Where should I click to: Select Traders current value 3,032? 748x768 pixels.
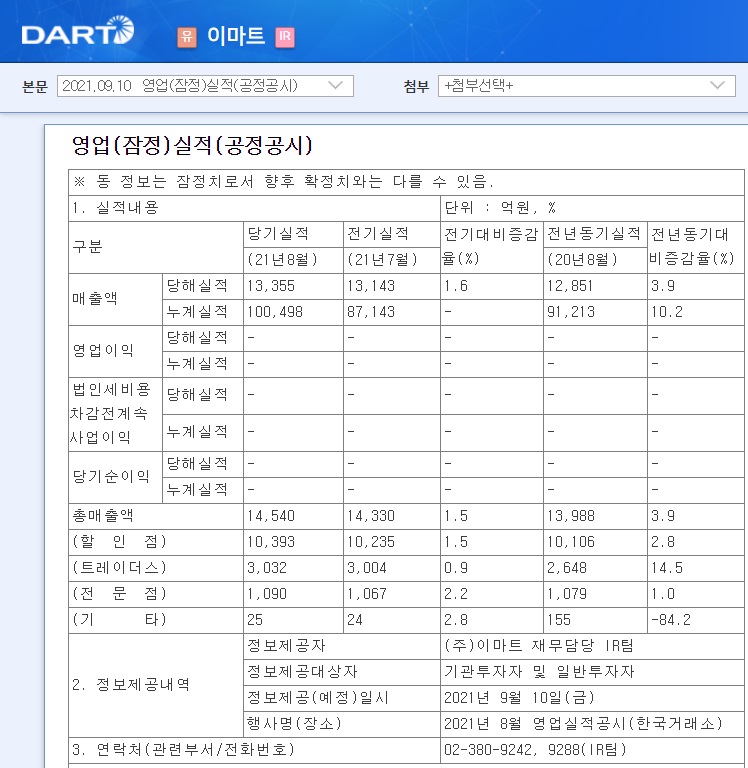click(267, 568)
